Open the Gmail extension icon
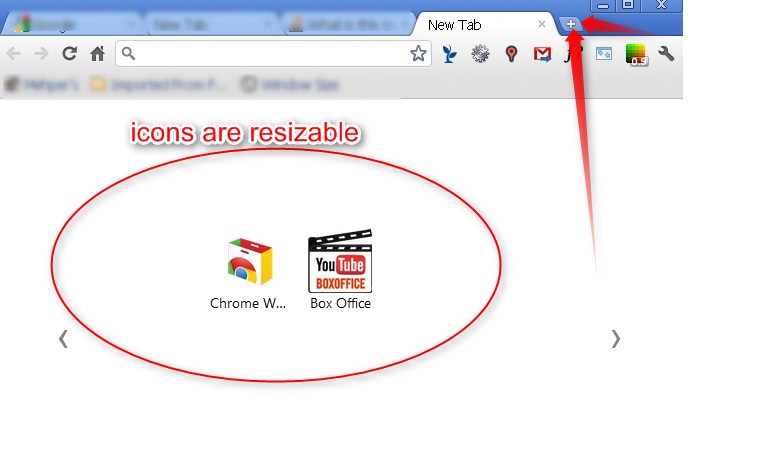Image resolution: width=763 pixels, height=472 pixels. coord(542,54)
